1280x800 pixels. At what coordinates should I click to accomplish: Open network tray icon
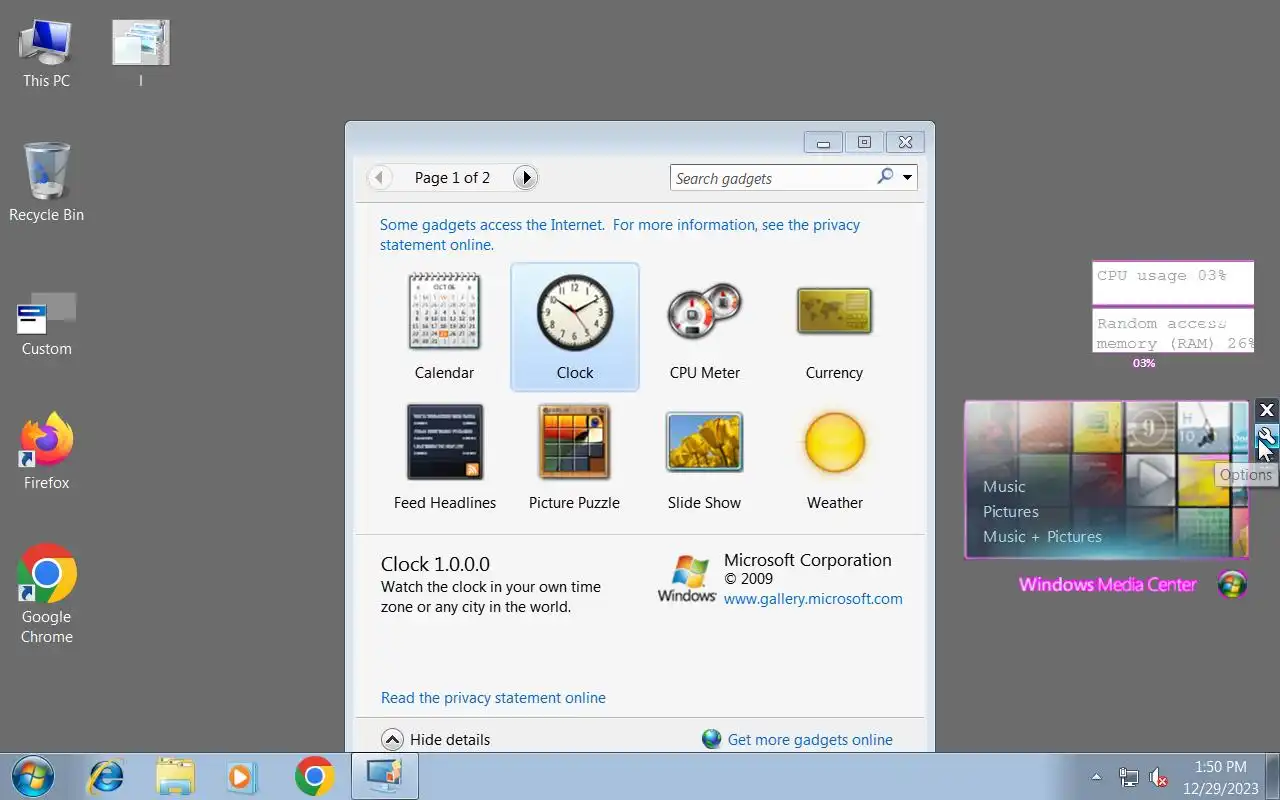[x=1128, y=777]
